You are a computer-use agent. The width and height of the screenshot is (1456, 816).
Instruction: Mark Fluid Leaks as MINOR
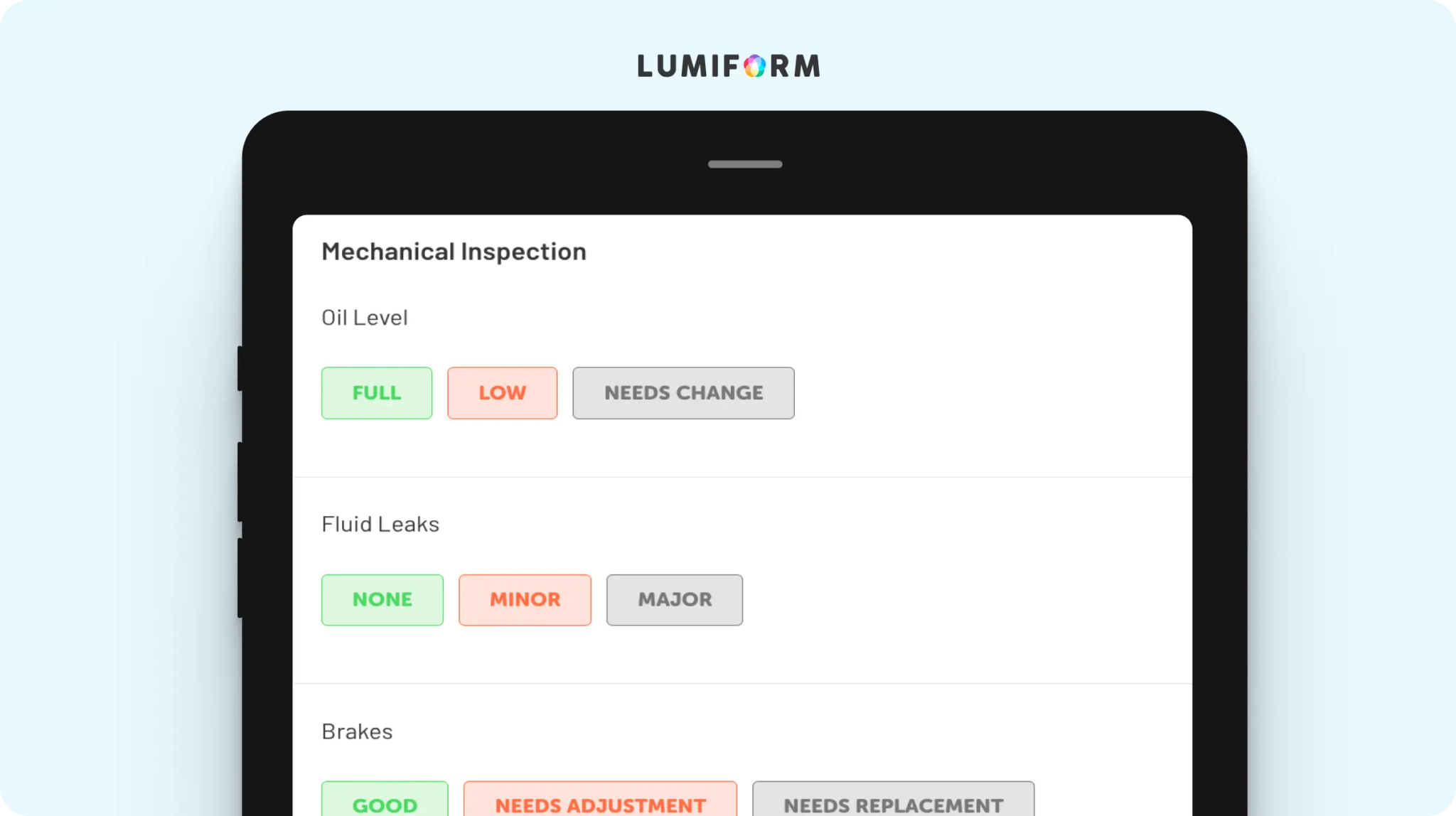[525, 600]
